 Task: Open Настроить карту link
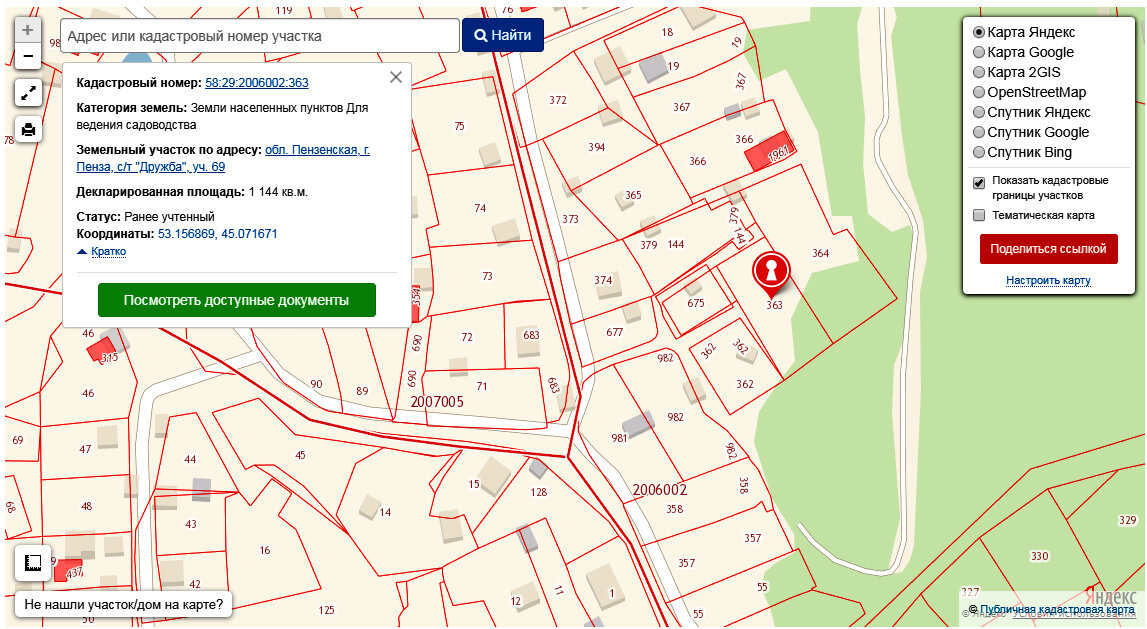coord(1048,280)
